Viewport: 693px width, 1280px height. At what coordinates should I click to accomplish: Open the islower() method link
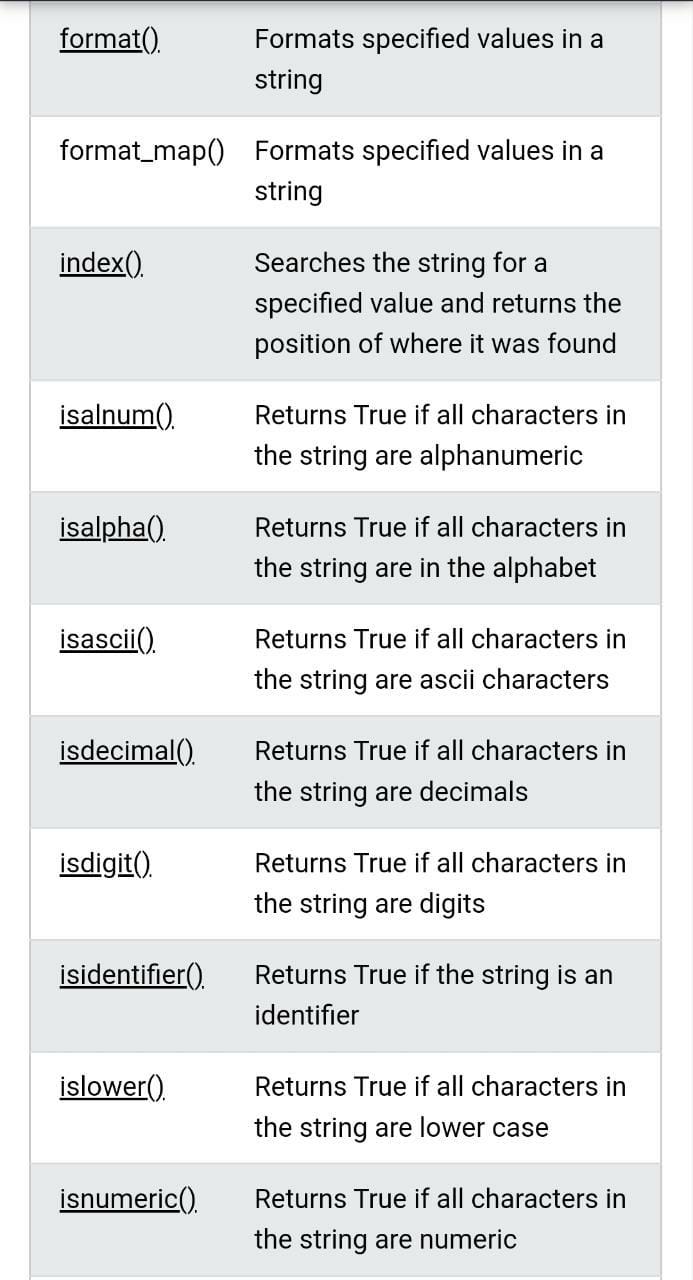(x=108, y=1087)
